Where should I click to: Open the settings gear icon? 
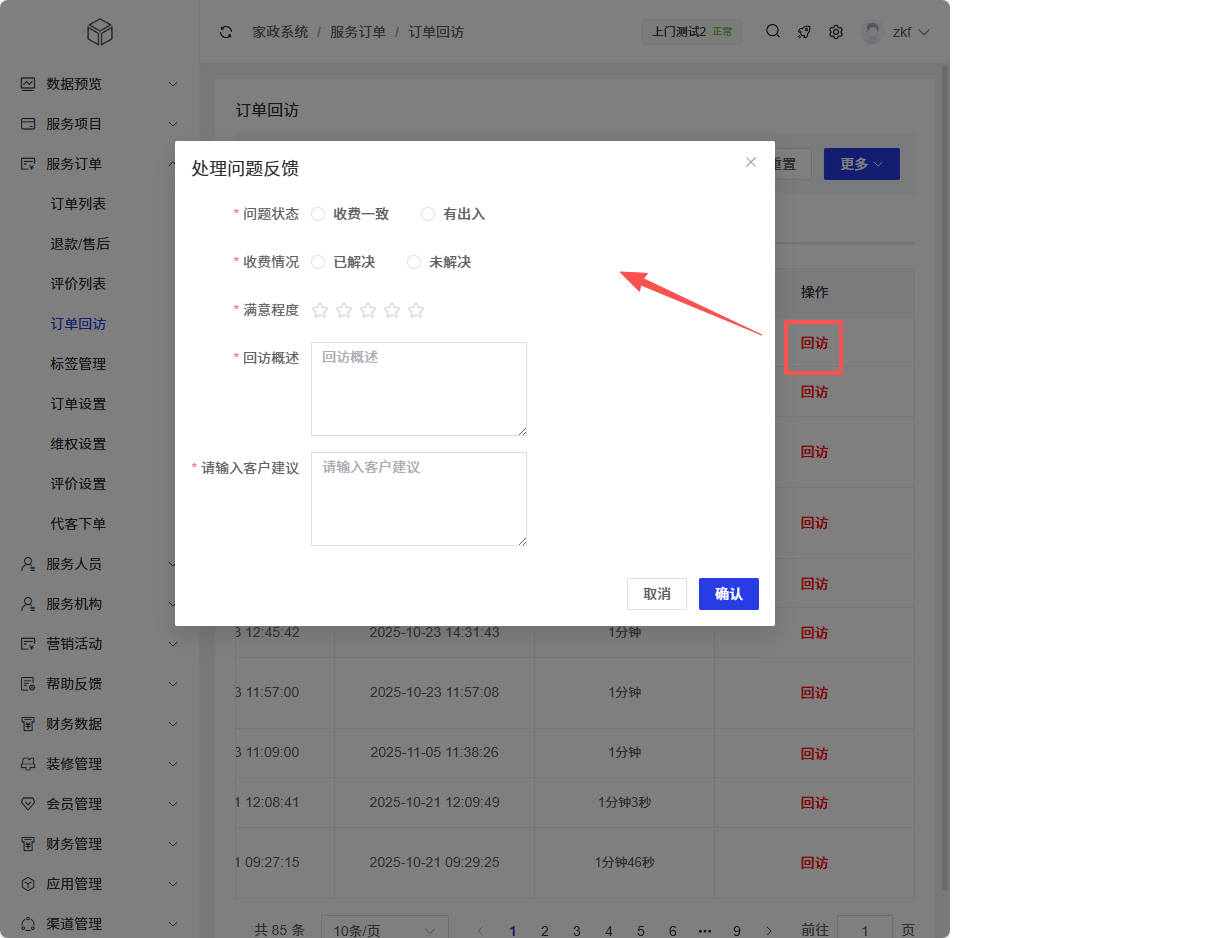pyautogui.click(x=836, y=32)
